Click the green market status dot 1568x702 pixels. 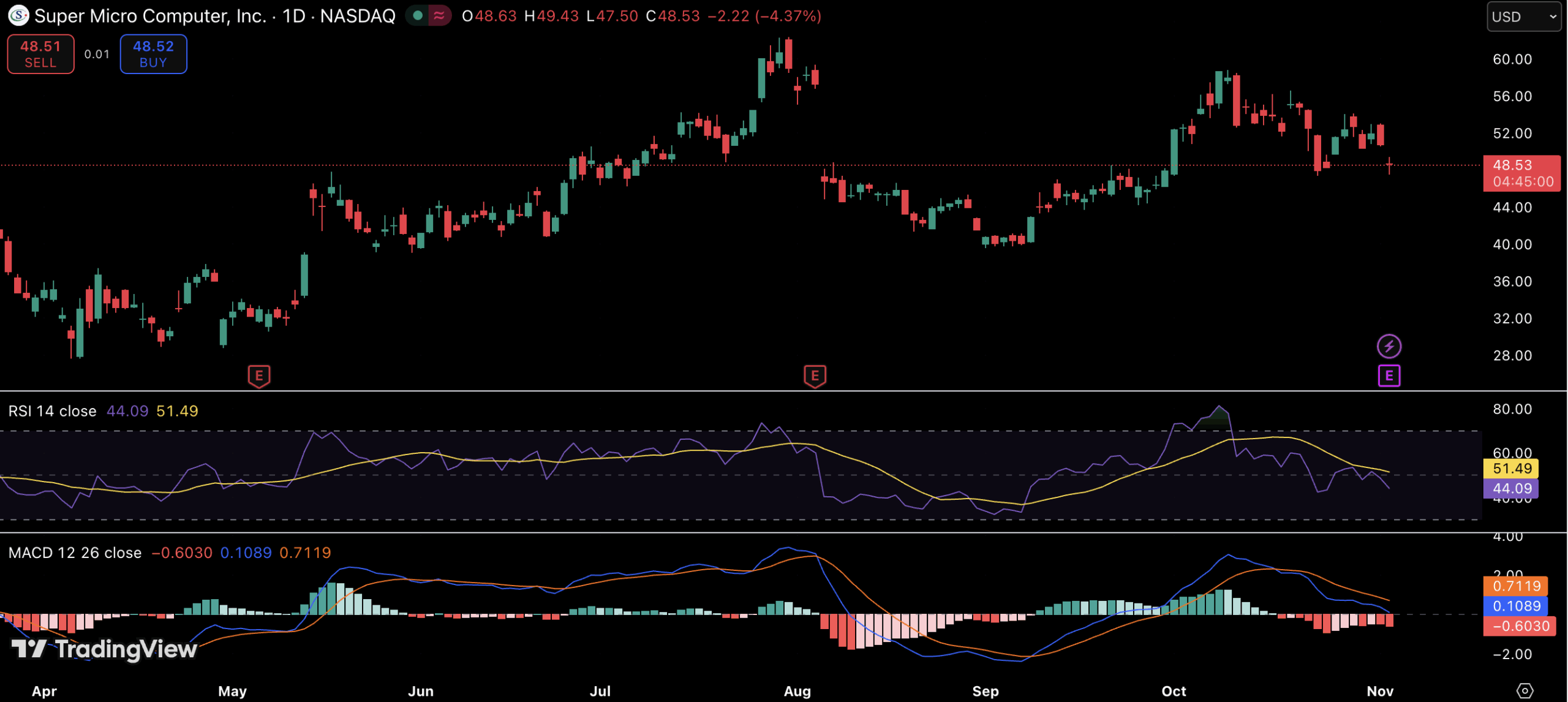(418, 15)
